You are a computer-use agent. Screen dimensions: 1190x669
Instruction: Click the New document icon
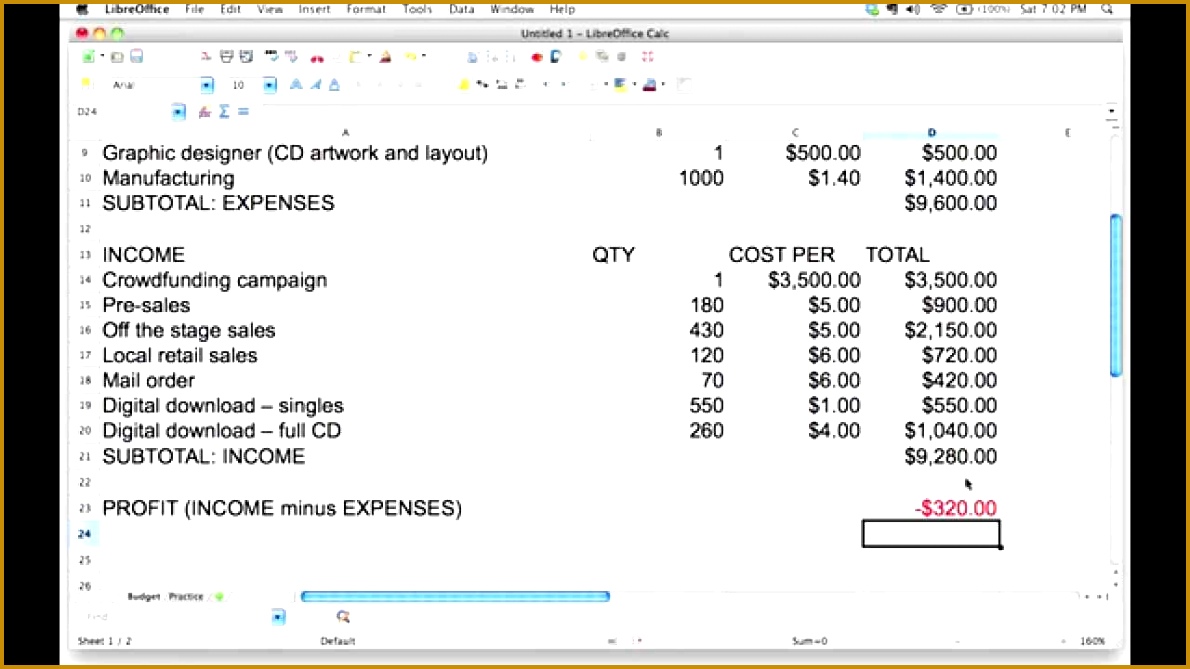pos(88,57)
